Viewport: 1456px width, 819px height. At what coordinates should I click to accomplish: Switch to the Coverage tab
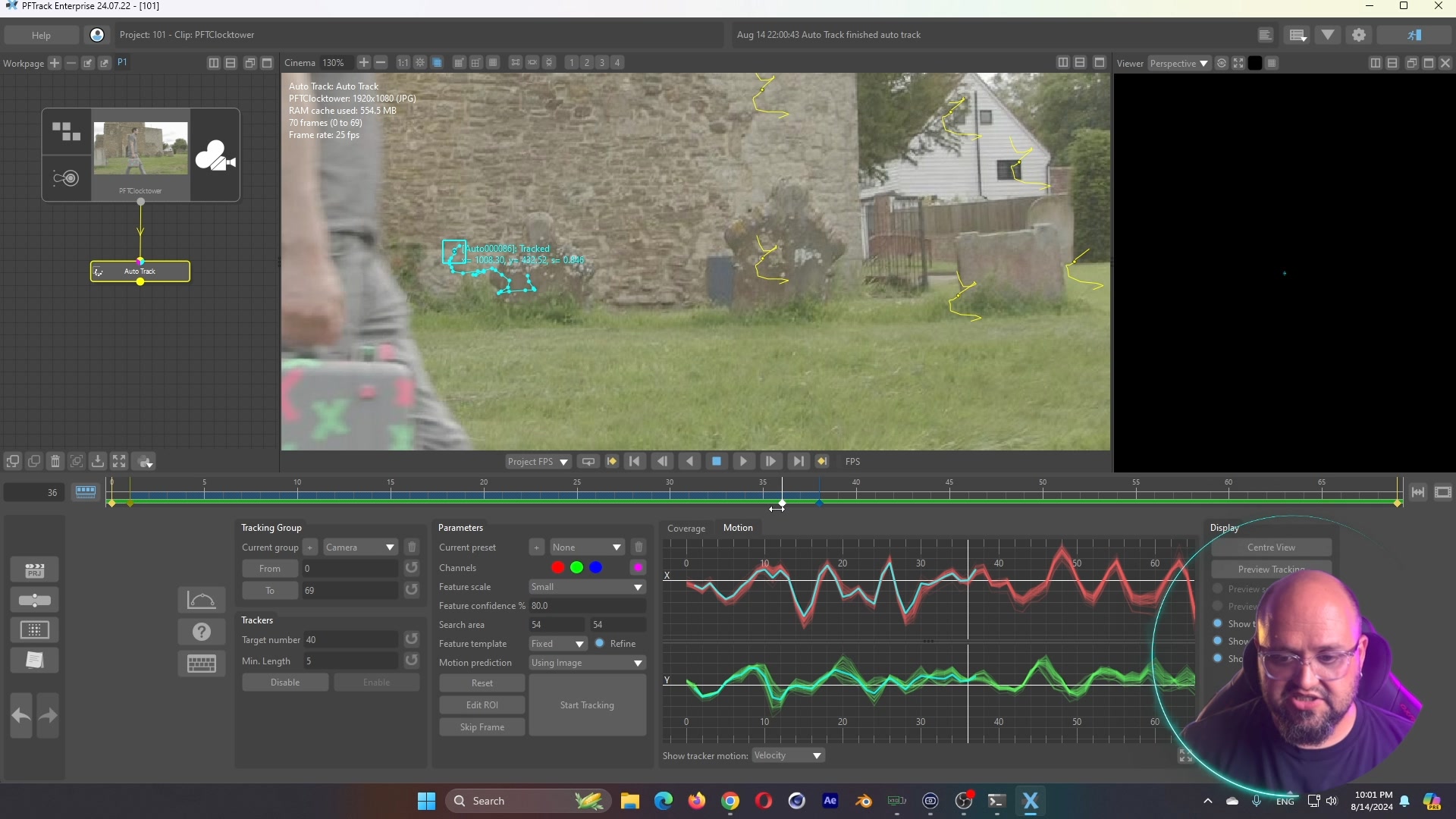tap(686, 529)
